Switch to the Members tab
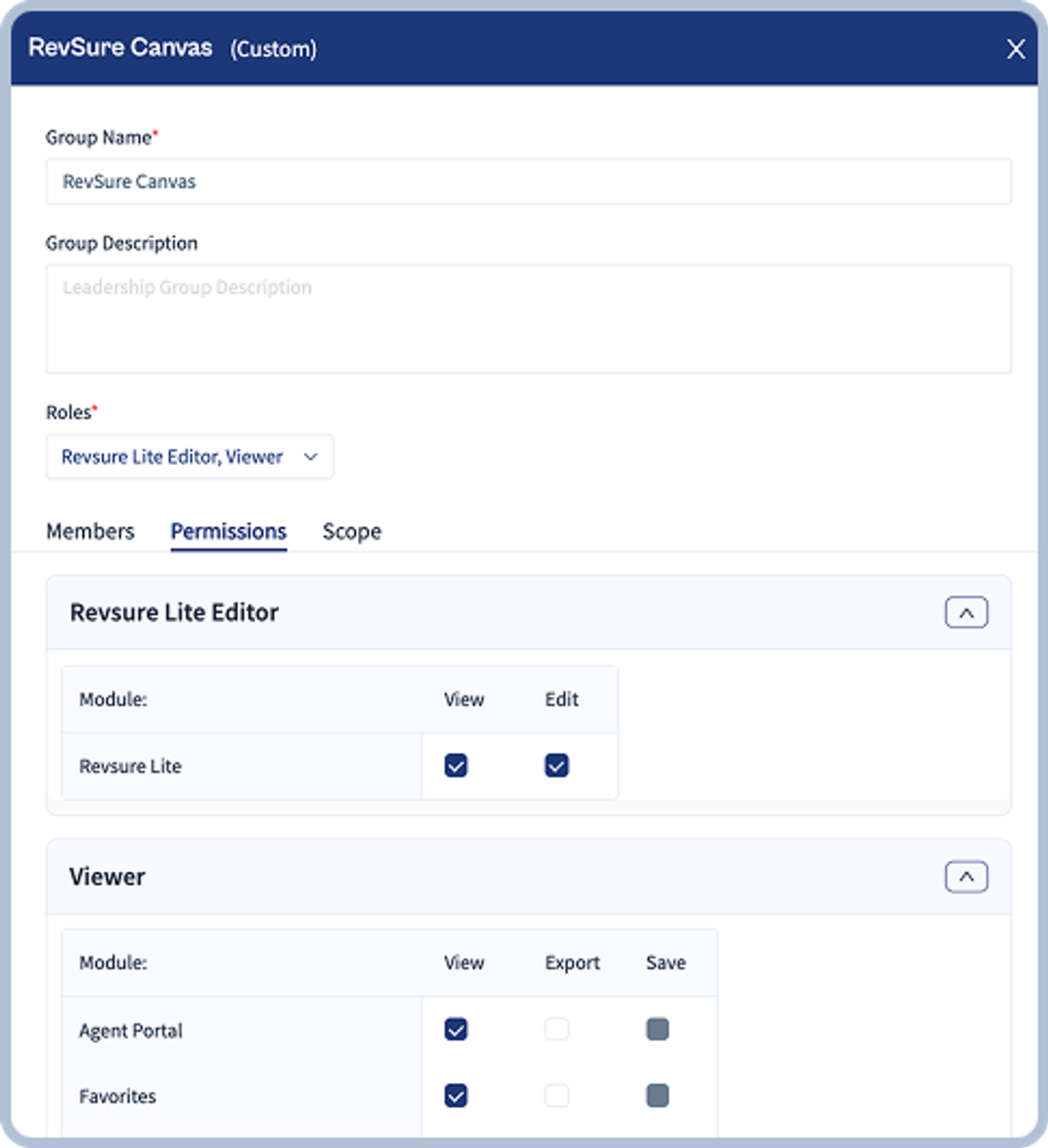This screenshot has height=1148, width=1048. pyautogui.click(x=91, y=532)
